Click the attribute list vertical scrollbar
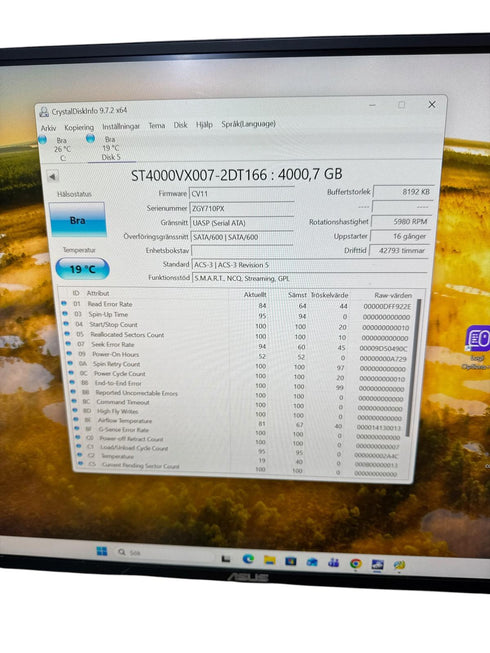490x653 pixels. (x=415, y=366)
